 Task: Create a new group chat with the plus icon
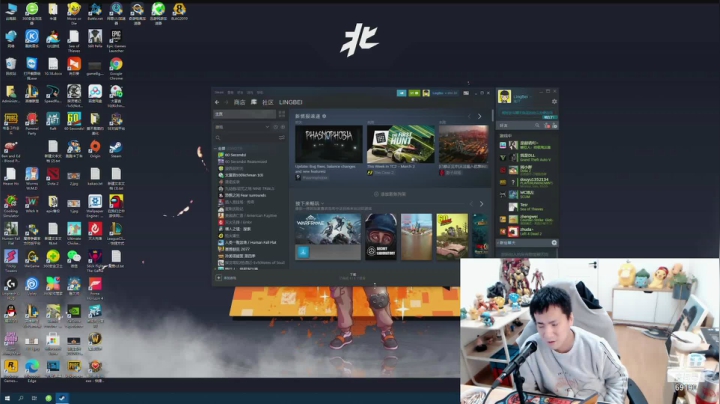point(554,242)
